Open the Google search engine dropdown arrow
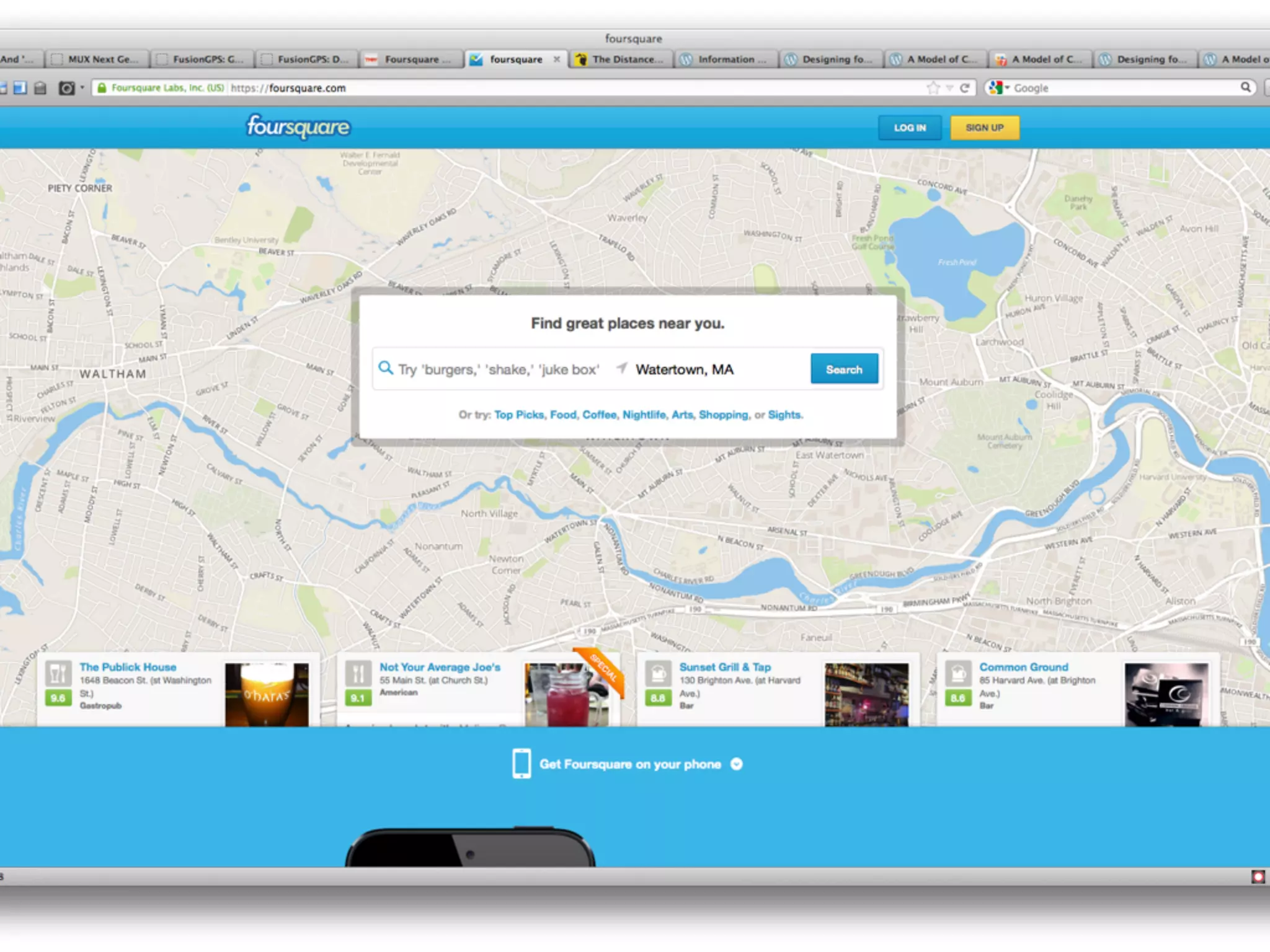This screenshot has height=952, width=1270. (1007, 88)
